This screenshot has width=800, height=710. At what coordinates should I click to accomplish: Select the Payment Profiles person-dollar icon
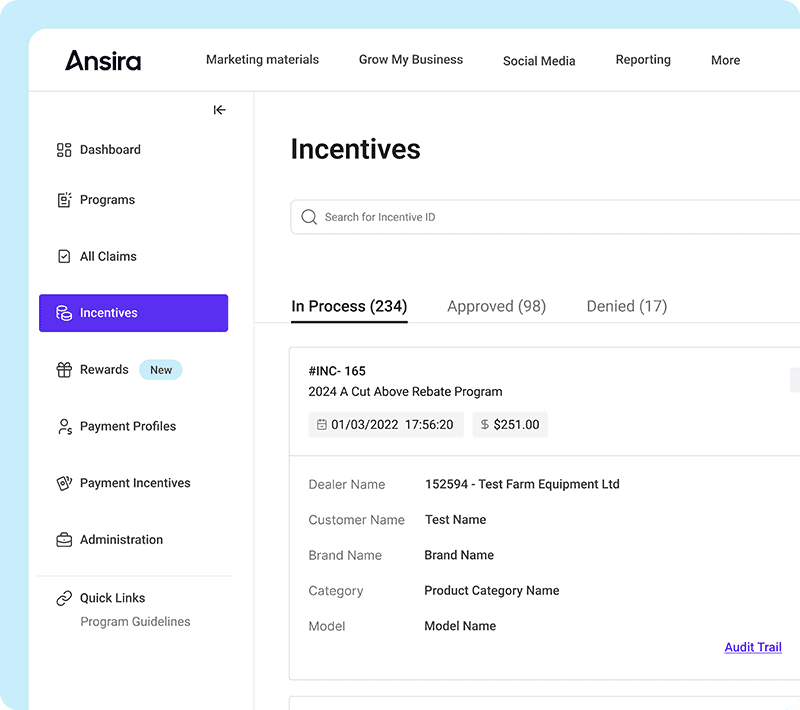pyautogui.click(x=63, y=426)
